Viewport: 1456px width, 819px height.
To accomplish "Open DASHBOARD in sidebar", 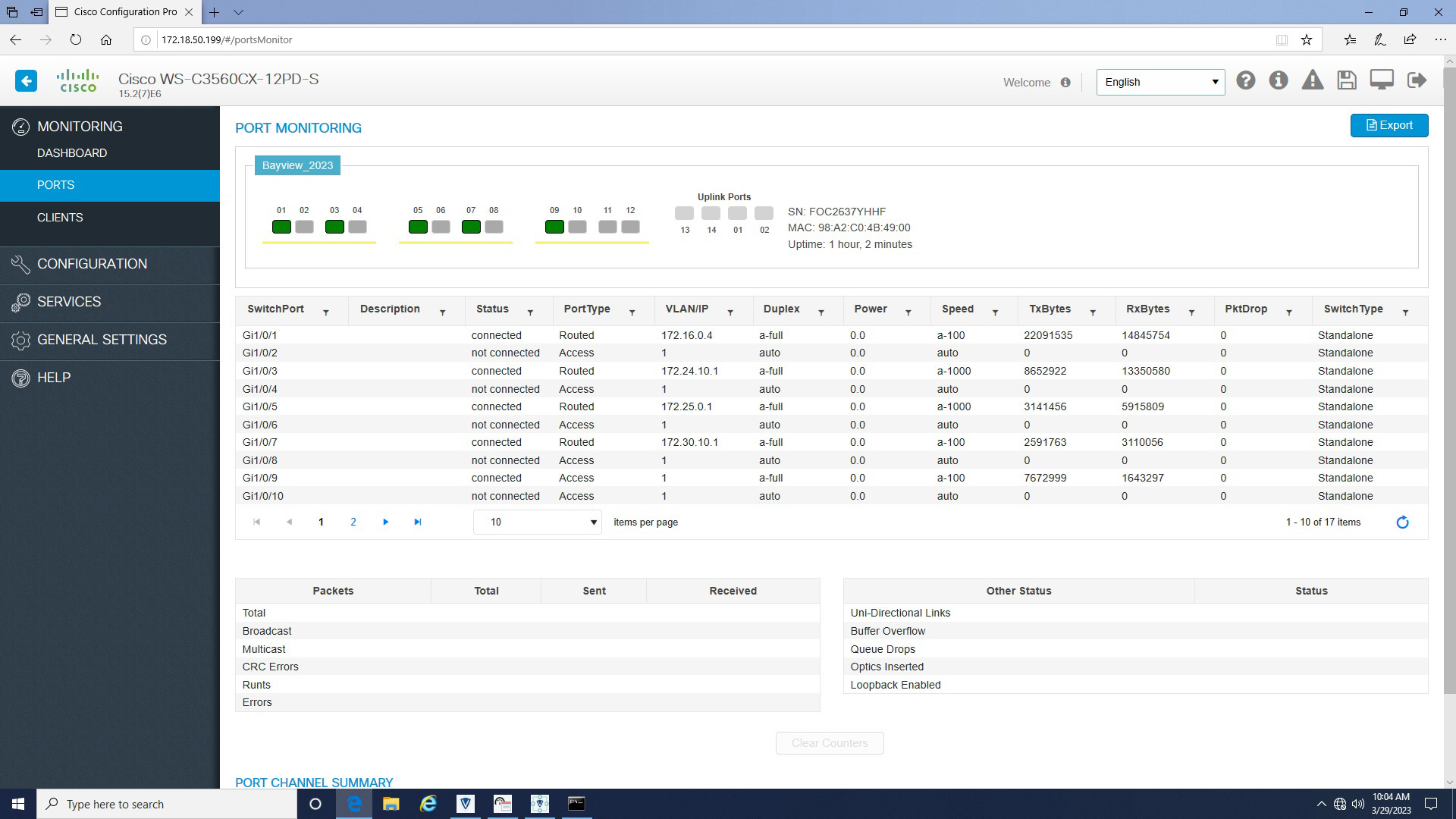I will pyautogui.click(x=72, y=153).
